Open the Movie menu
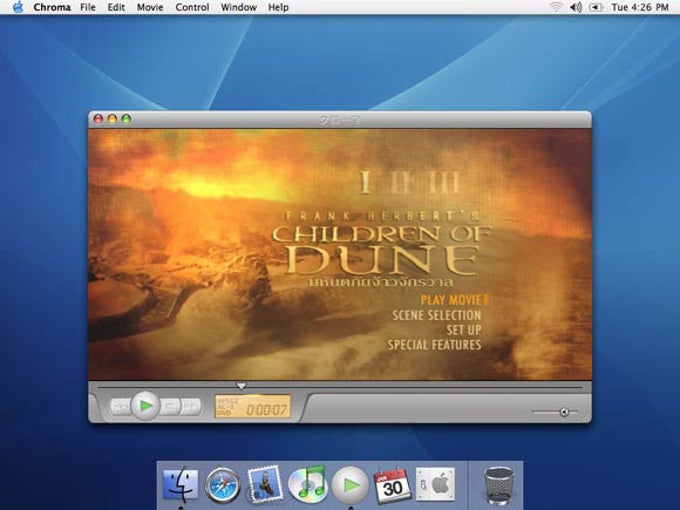 point(150,7)
